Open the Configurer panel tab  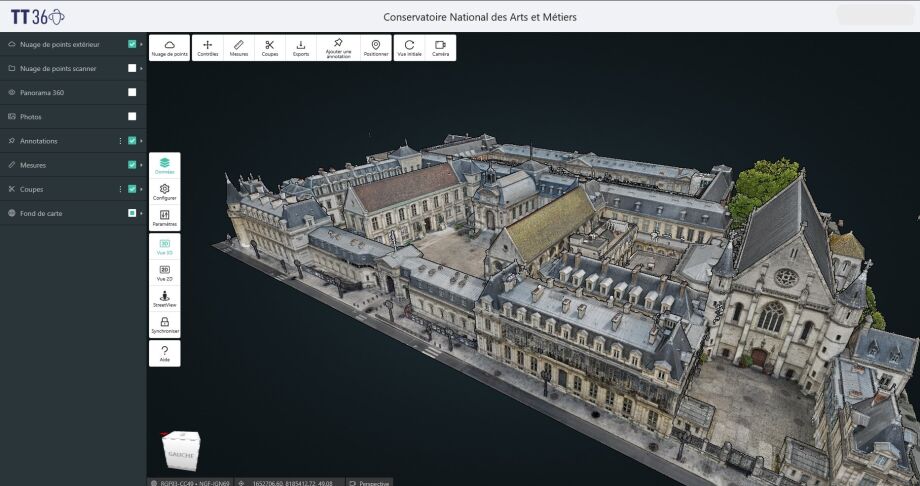coord(164,192)
